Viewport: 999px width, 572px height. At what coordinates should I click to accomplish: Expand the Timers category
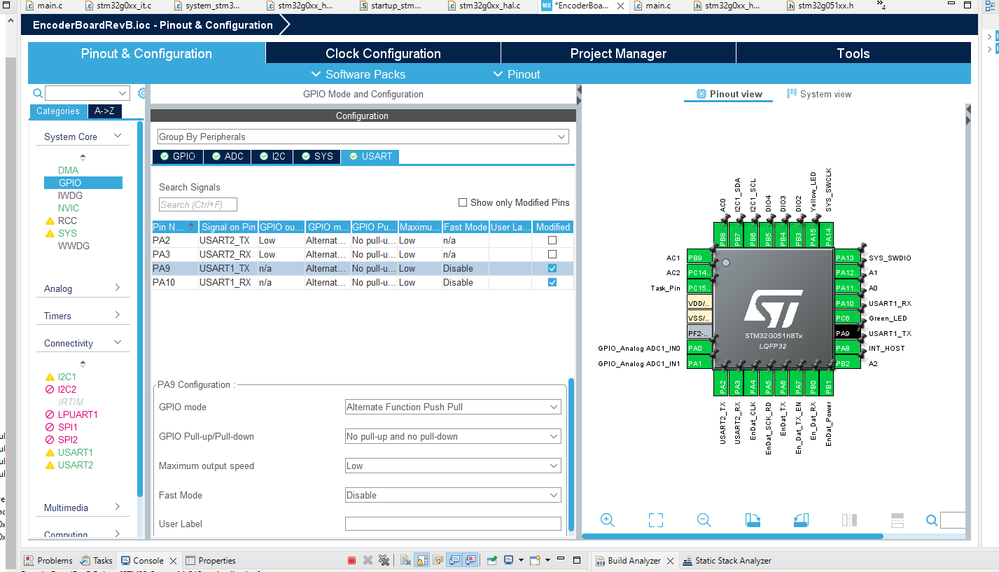82,316
